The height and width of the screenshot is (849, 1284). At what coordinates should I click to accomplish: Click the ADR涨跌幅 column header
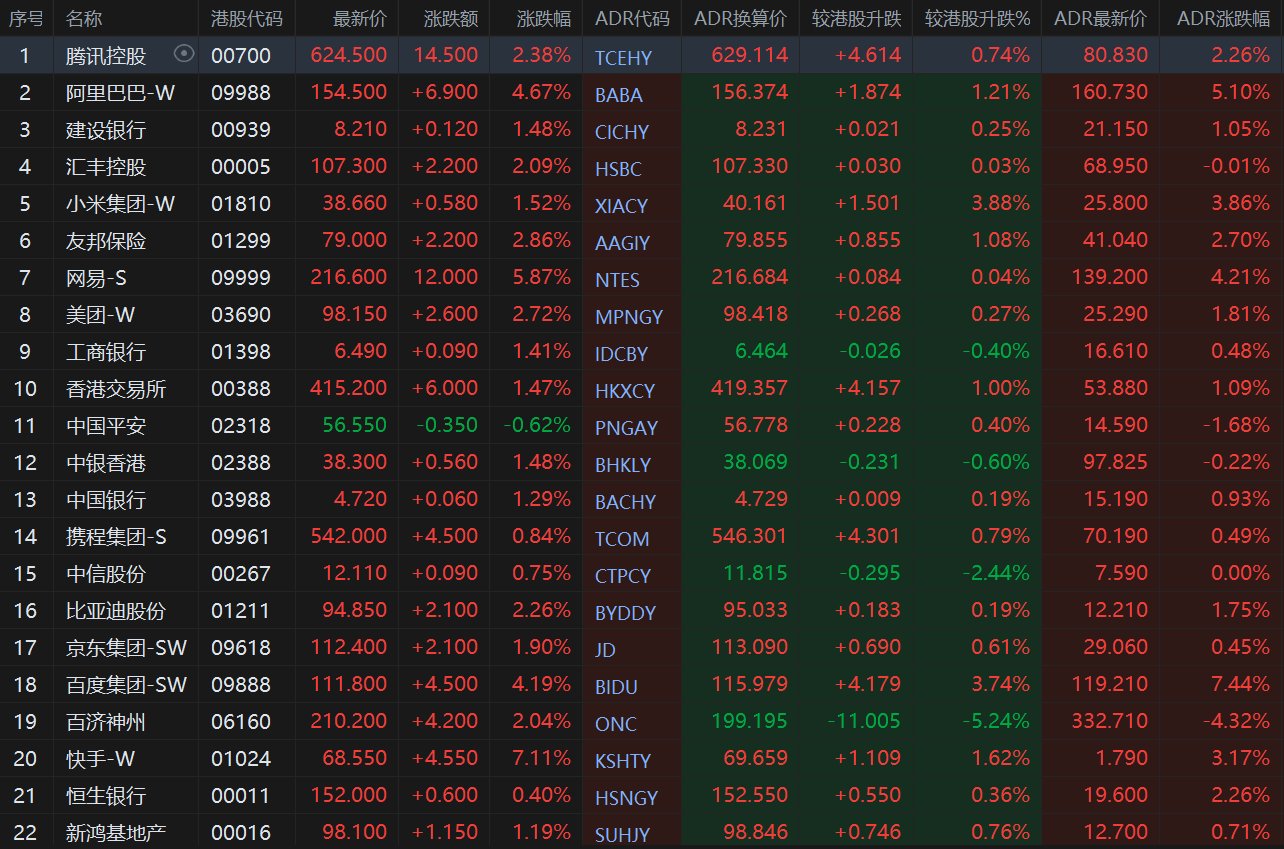[1223, 18]
